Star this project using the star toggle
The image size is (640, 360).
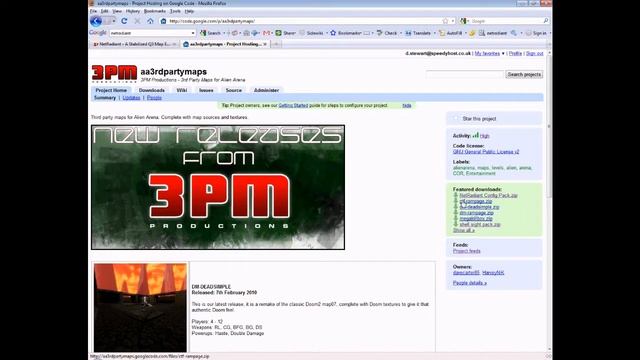(456, 118)
